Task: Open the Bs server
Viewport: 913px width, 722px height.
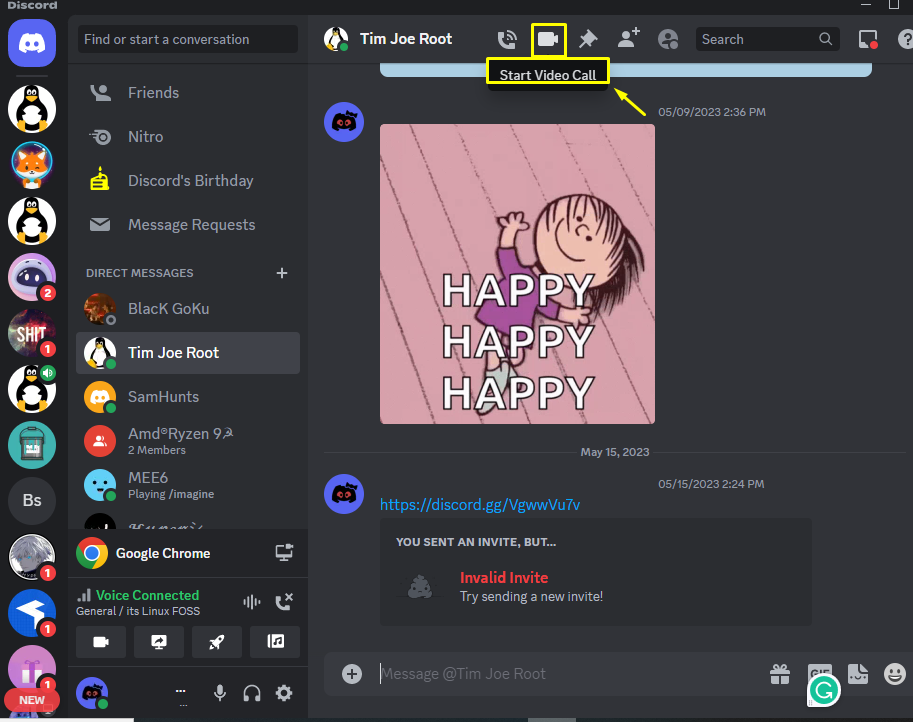Action: click(x=32, y=500)
